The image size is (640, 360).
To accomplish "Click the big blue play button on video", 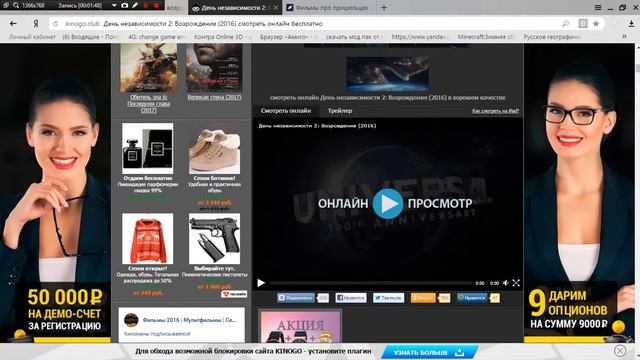I will [x=388, y=203].
